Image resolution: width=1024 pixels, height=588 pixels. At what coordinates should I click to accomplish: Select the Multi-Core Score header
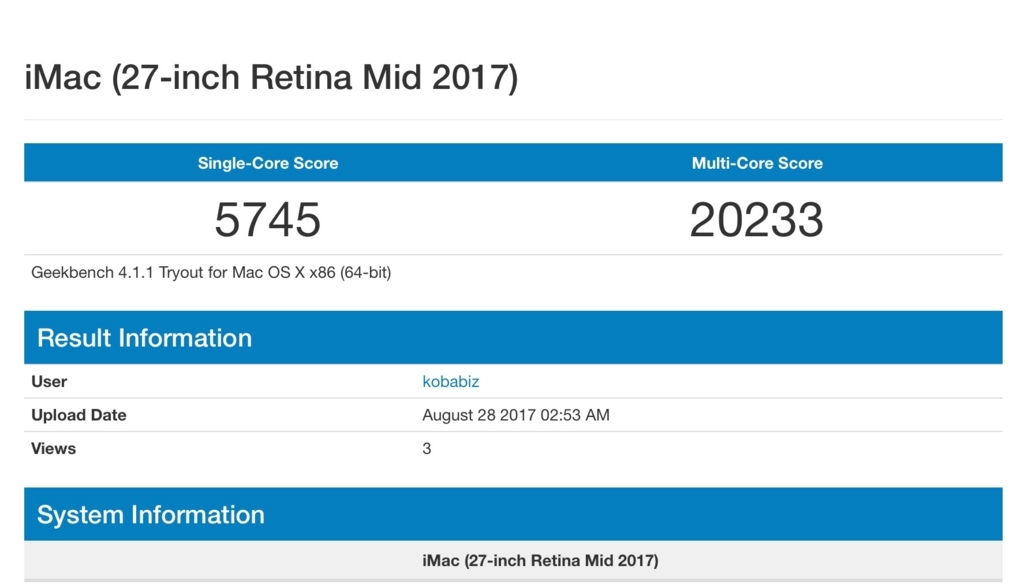[x=757, y=163]
